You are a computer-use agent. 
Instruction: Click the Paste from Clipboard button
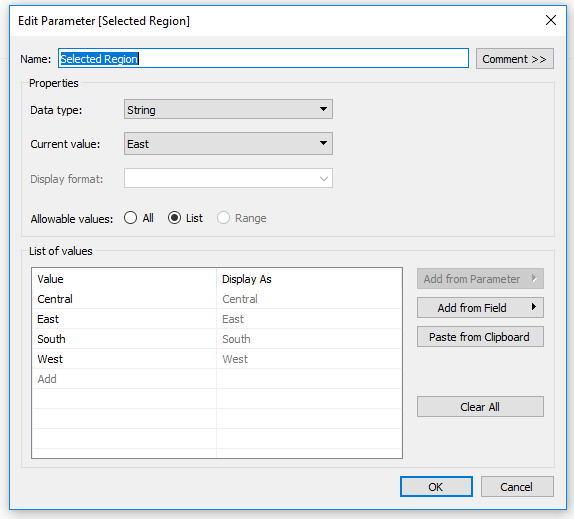(480, 337)
